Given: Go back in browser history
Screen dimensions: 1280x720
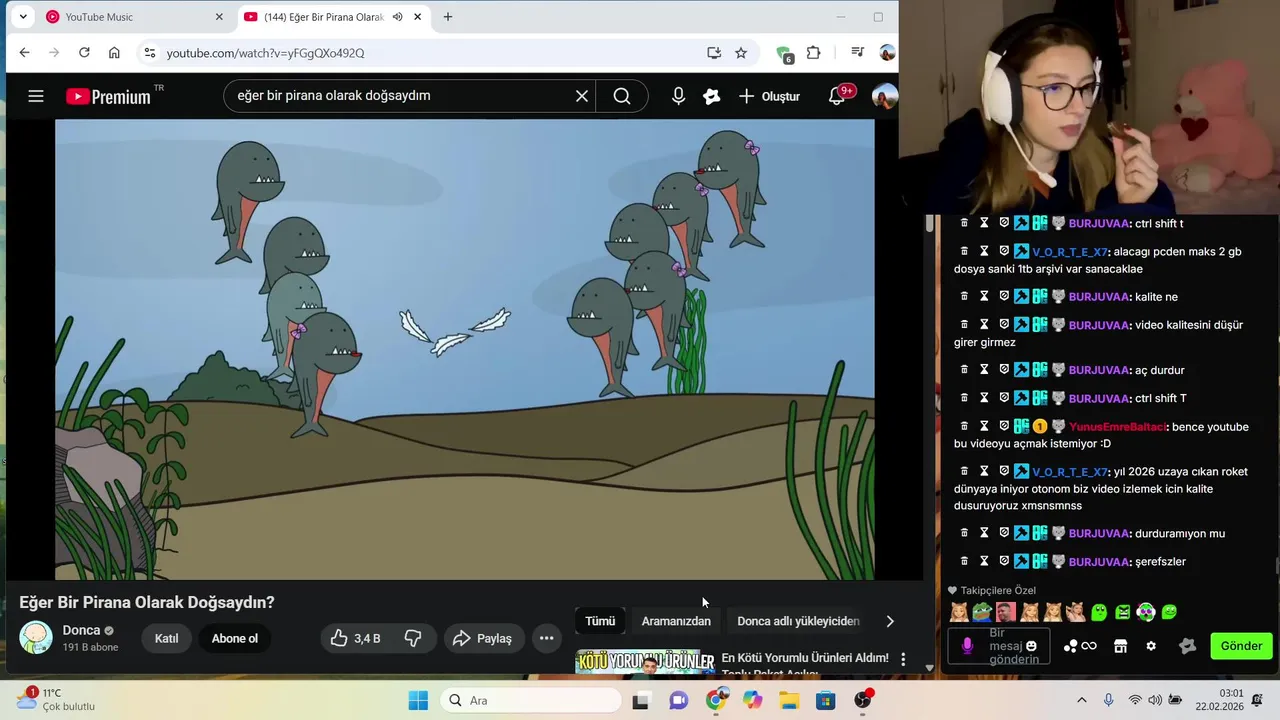Looking at the screenshot, I should point(25,53).
